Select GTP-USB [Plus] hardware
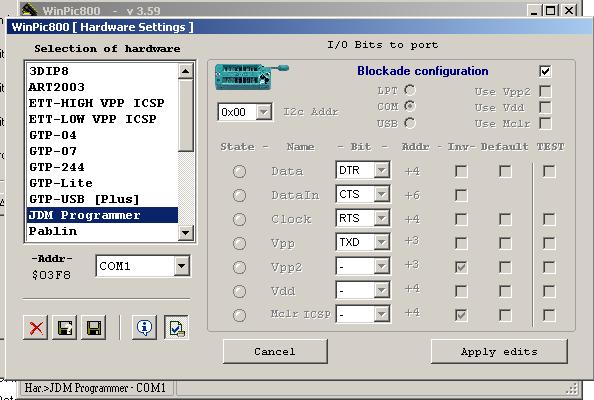Viewport: 594px width, 400px height. (x=102, y=199)
